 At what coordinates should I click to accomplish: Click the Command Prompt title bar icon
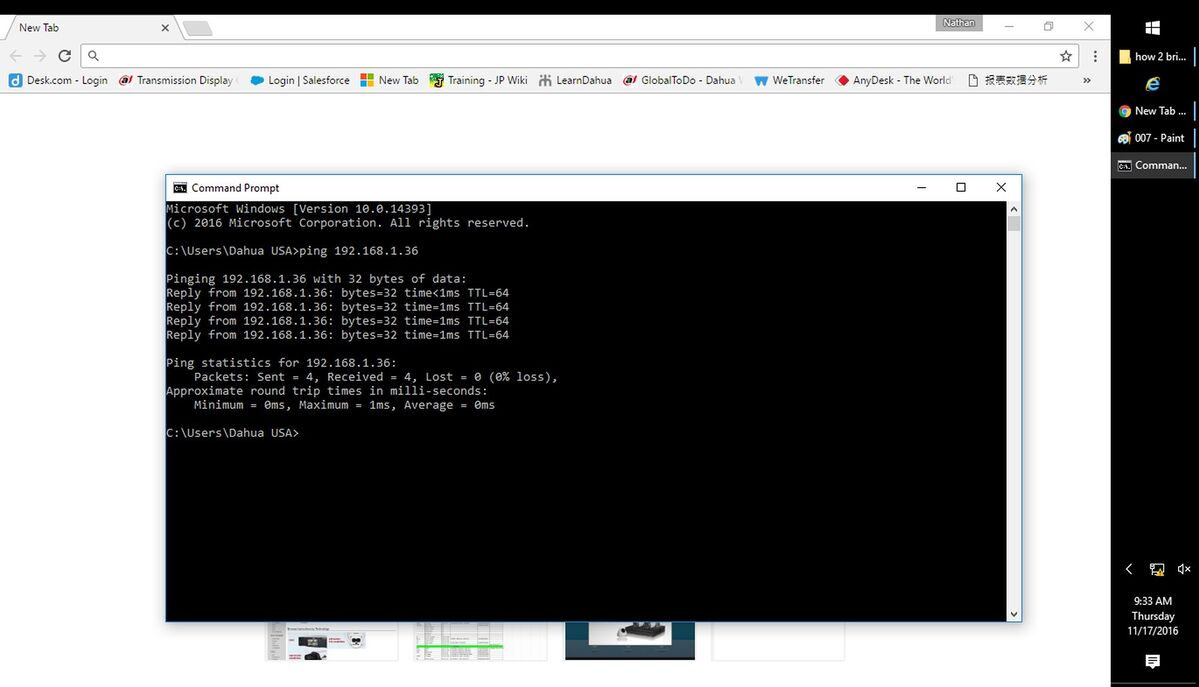click(180, 187)
